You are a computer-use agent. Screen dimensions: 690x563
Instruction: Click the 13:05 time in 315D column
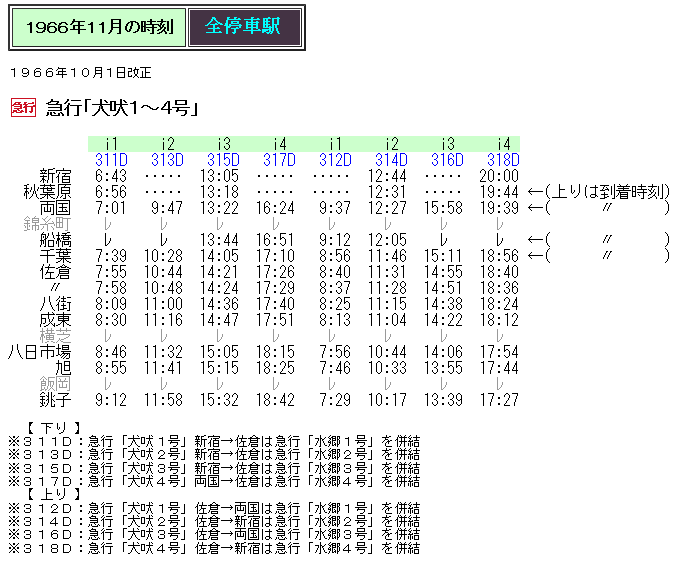tap(219, 176)
